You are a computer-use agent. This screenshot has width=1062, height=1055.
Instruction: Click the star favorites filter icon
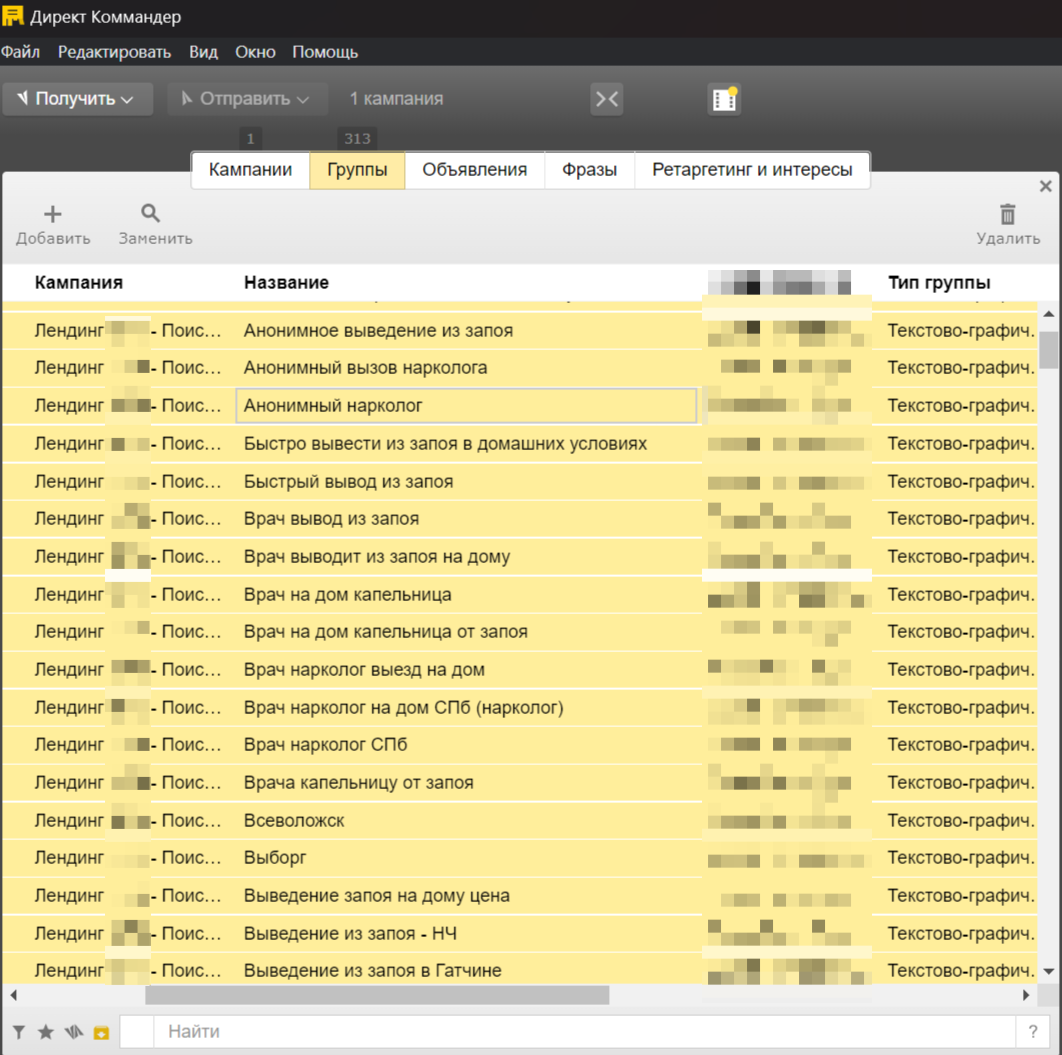coord(45,1032)
